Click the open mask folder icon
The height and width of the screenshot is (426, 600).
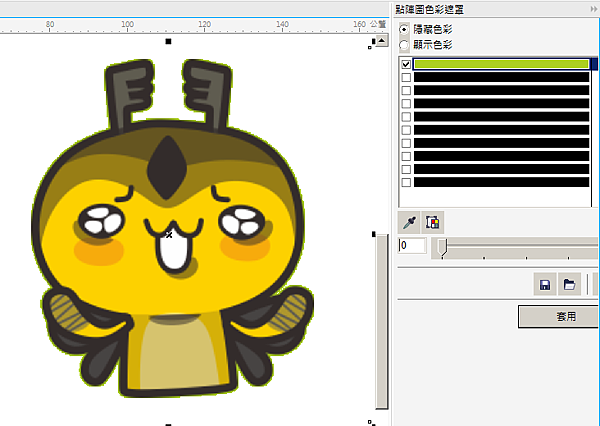[x=569, y=285]
